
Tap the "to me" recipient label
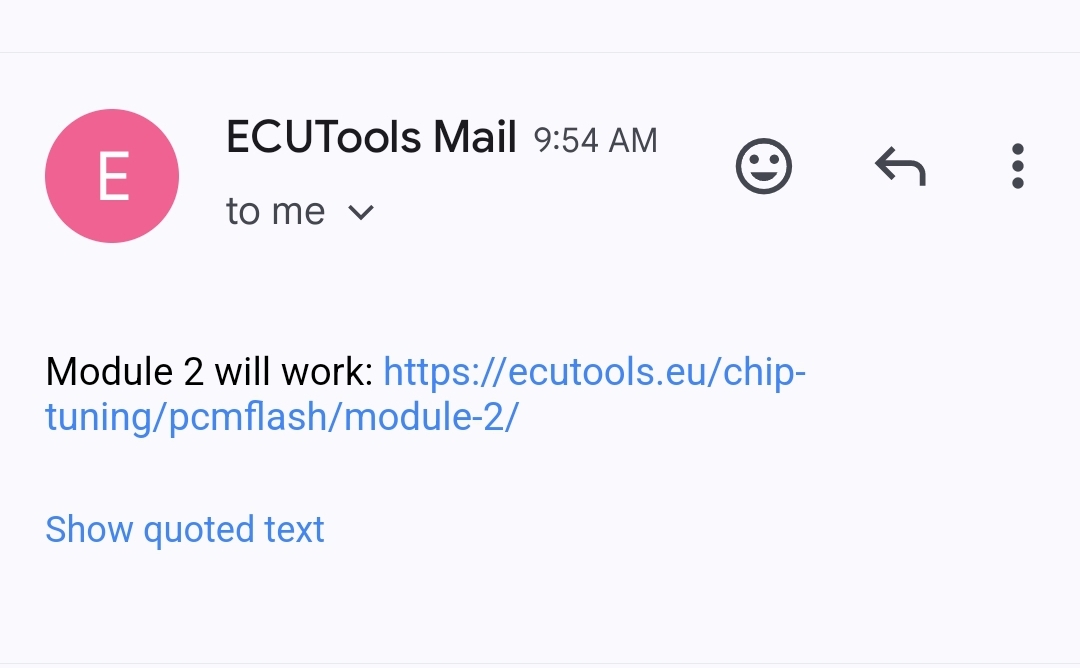tap(275, 212)
